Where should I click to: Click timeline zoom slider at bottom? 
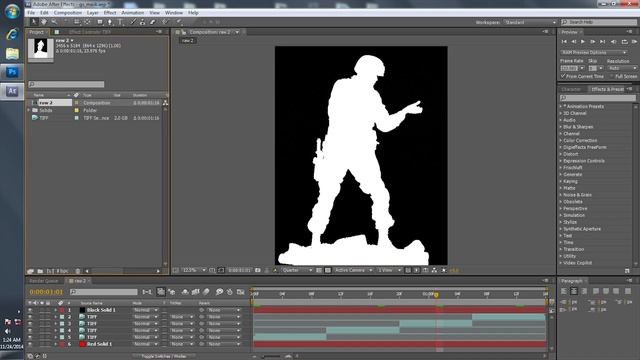(271, 356)
